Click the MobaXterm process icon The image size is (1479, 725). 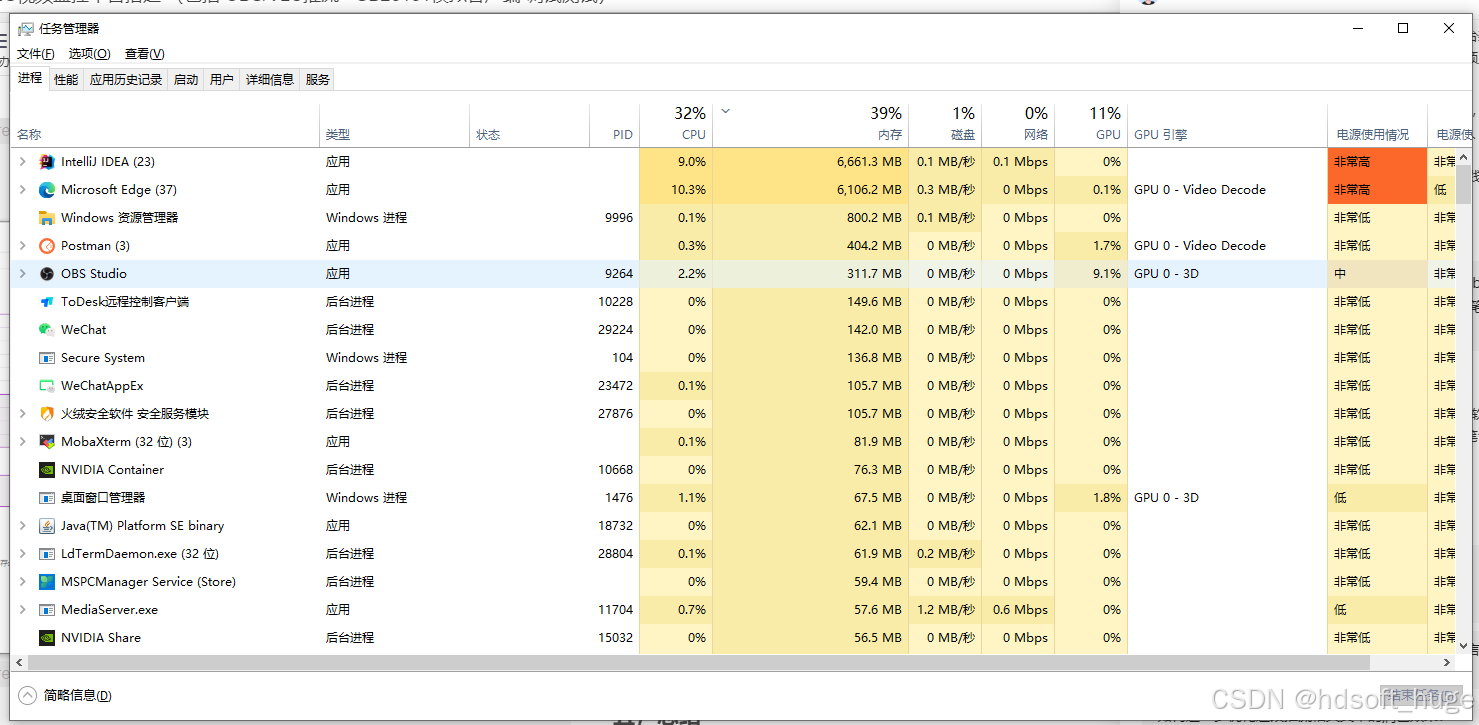[x=46, y=441]
